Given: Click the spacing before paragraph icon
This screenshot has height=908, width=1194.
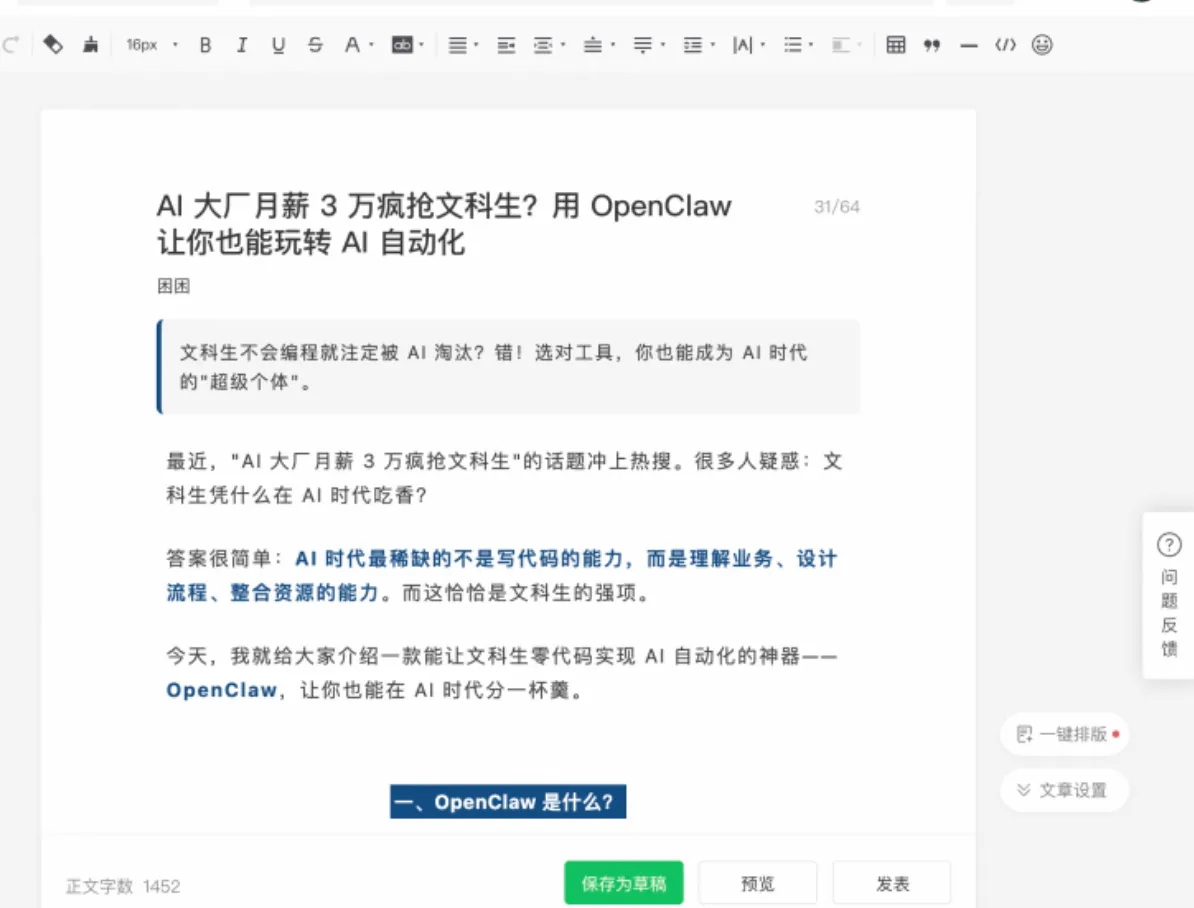Looking at the screenshot, I should (x=592, y=45).
